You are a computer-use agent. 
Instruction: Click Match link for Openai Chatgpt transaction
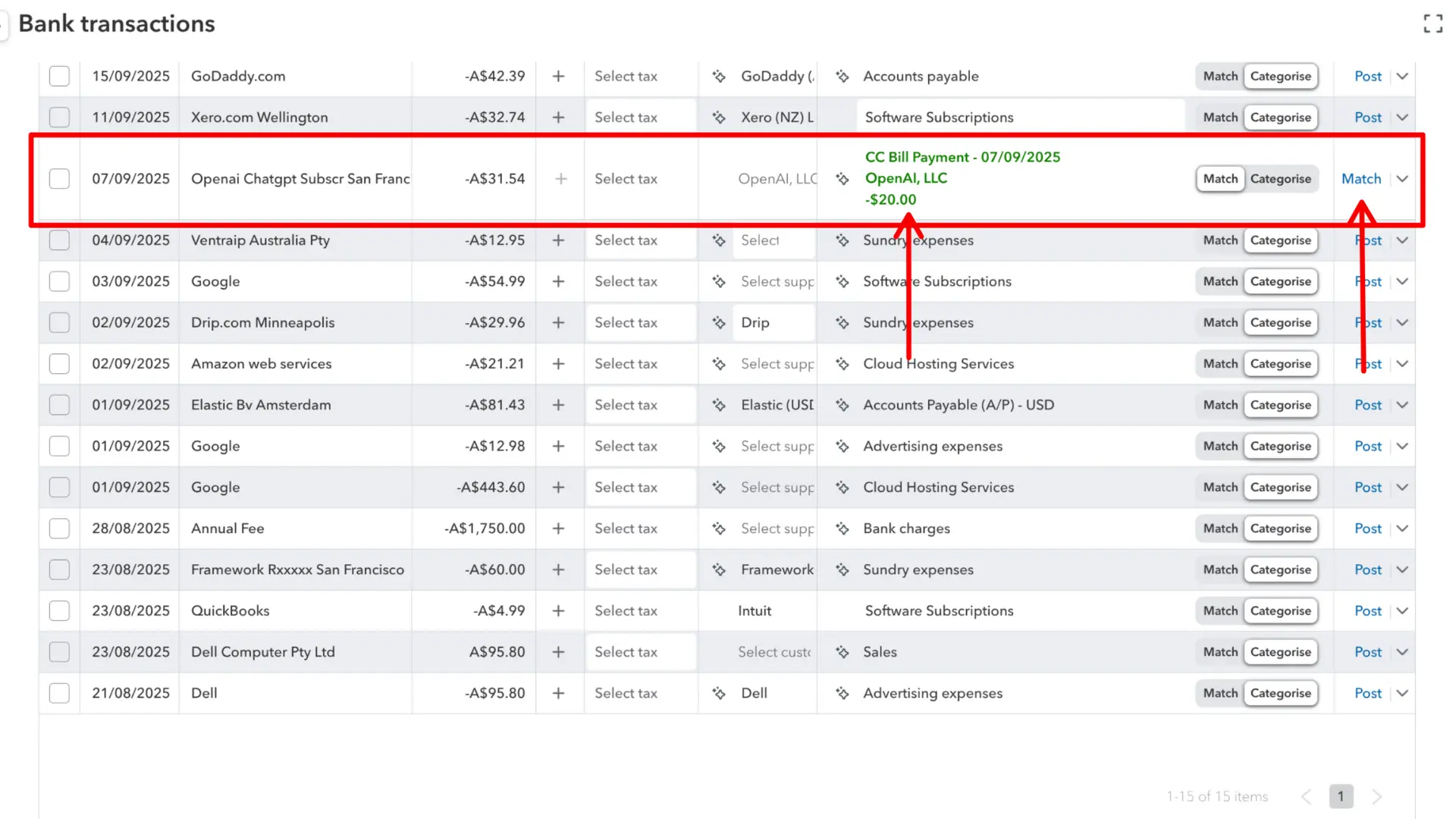tap(1361, 179)
